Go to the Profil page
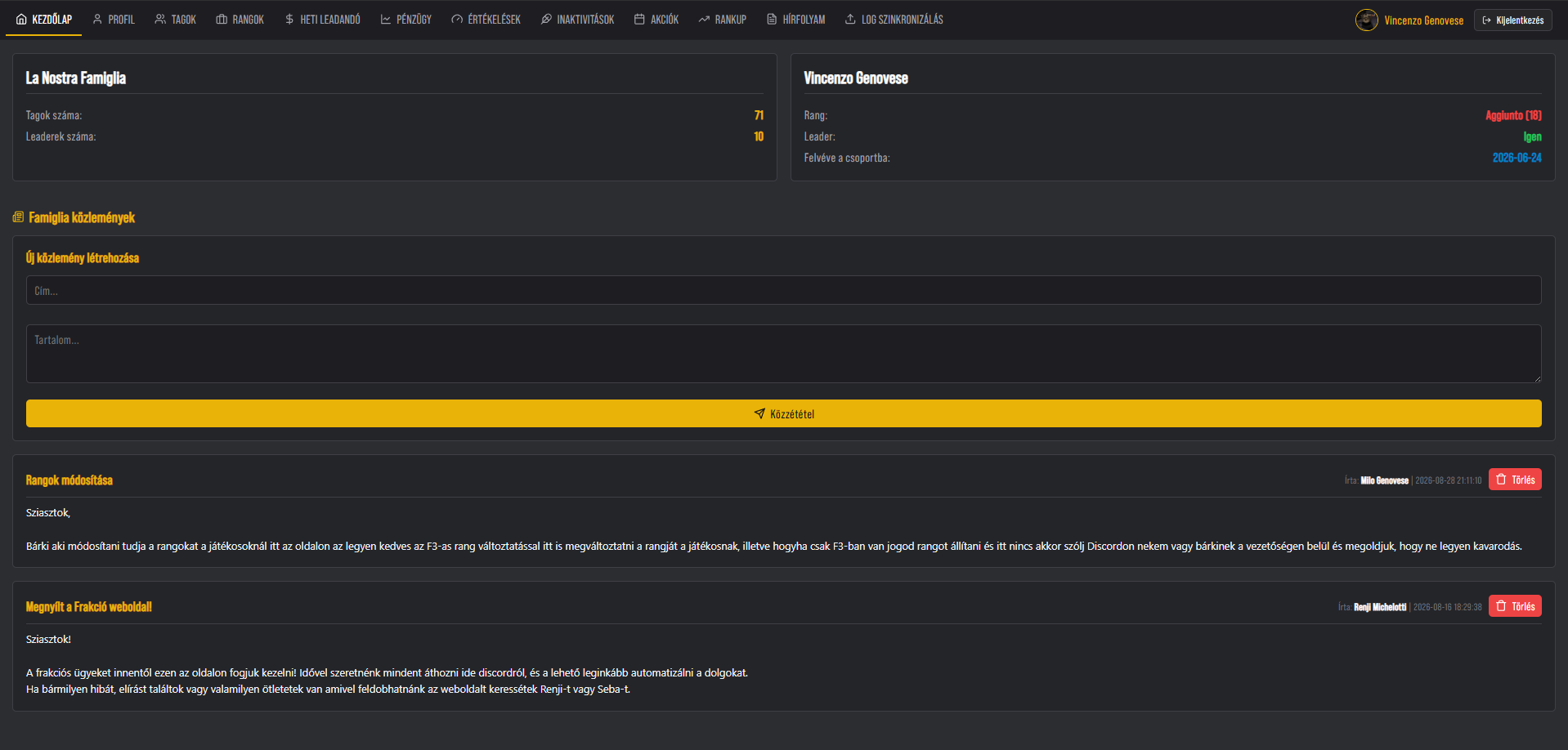 click(114, 20)
